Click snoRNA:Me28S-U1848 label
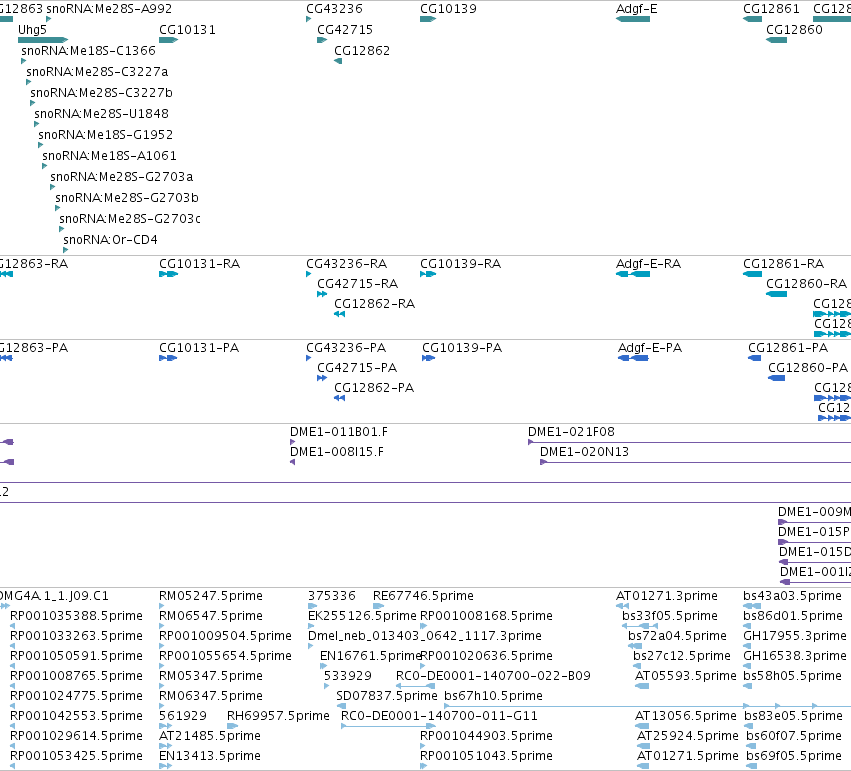This screenshot has height=771, width=851. point(101,114)
